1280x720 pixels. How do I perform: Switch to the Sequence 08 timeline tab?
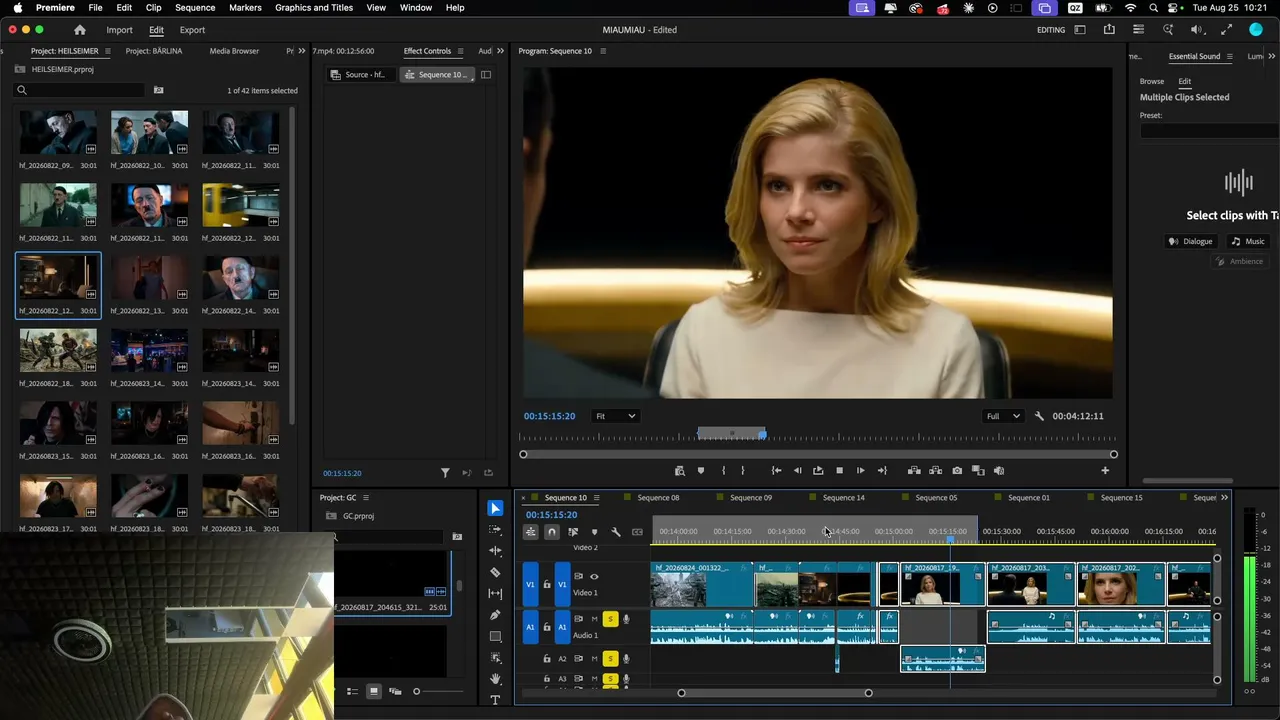pyautogui.click(x=658, y=498)
